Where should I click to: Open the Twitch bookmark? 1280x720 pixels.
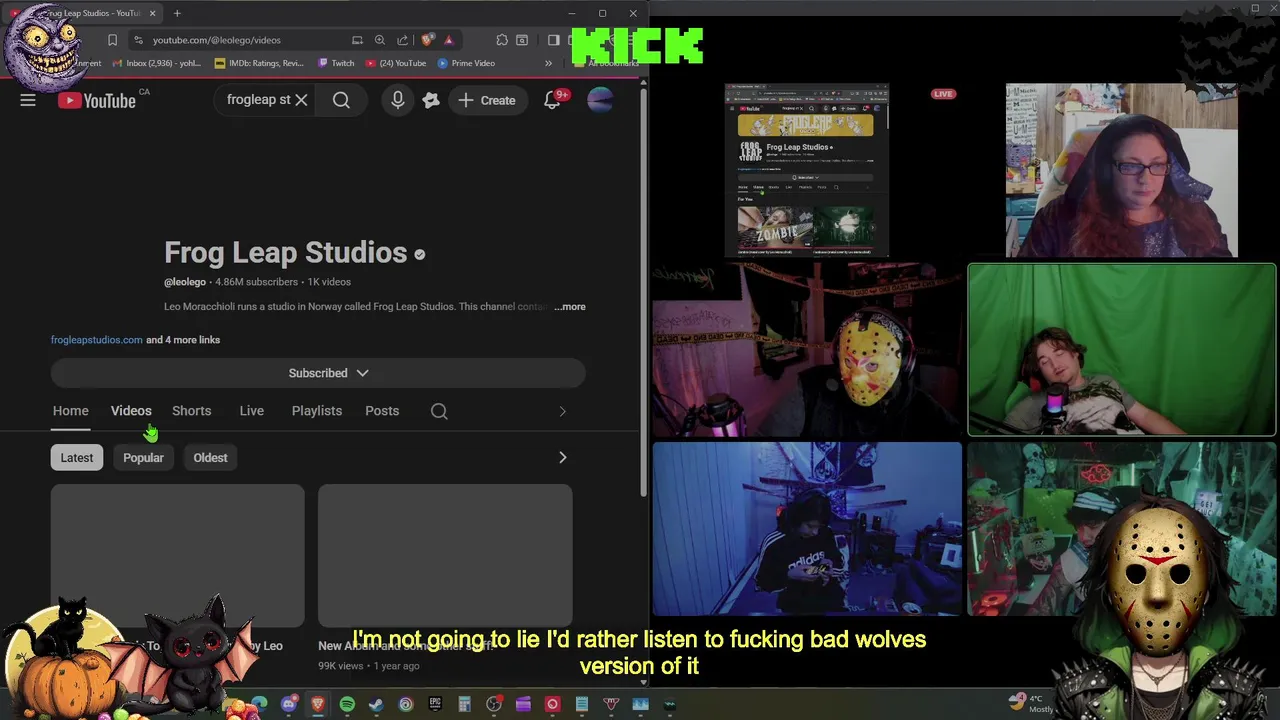tap(336, 63)
